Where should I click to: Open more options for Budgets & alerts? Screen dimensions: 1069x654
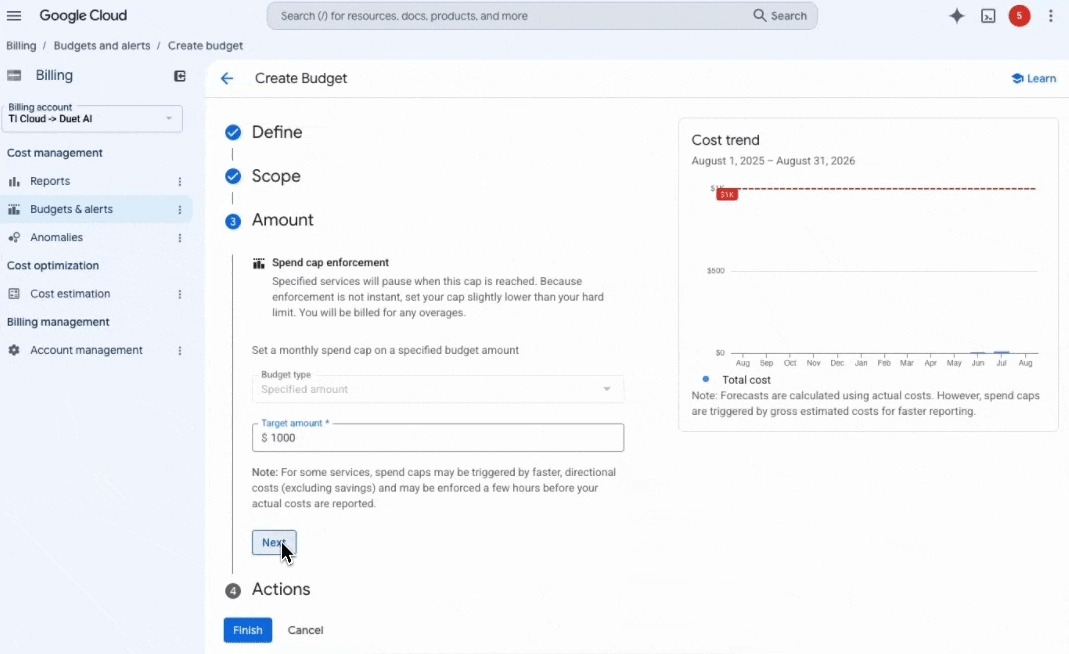pos(180,209)
